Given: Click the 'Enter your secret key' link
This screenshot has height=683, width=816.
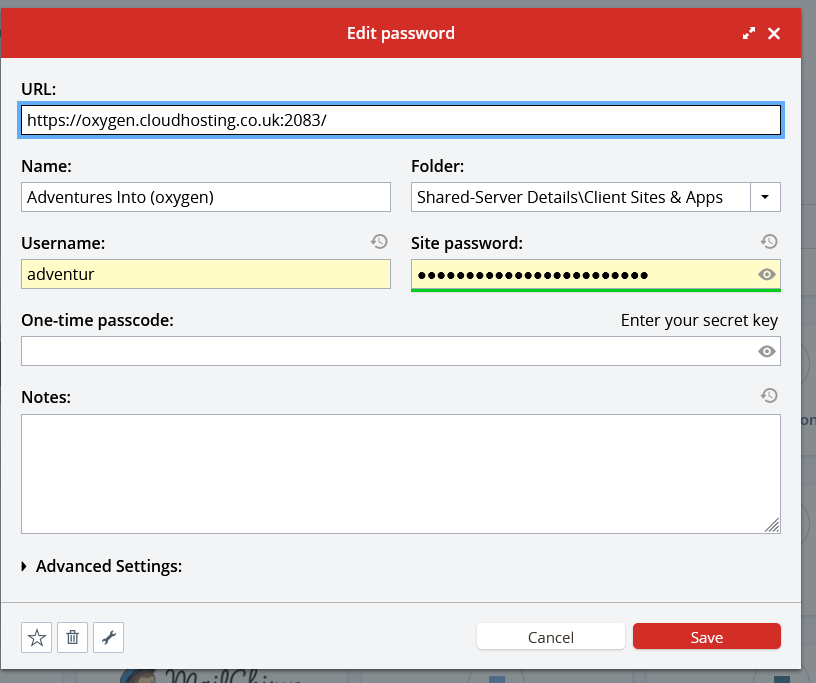Looking at the screenshot, I should coord(699,320).
